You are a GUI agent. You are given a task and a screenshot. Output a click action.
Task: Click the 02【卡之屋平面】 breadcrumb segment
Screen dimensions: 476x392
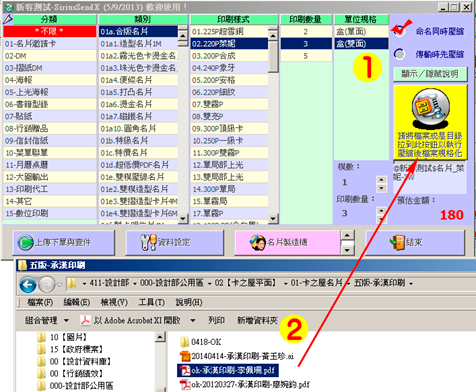click(x=245, y=283)
